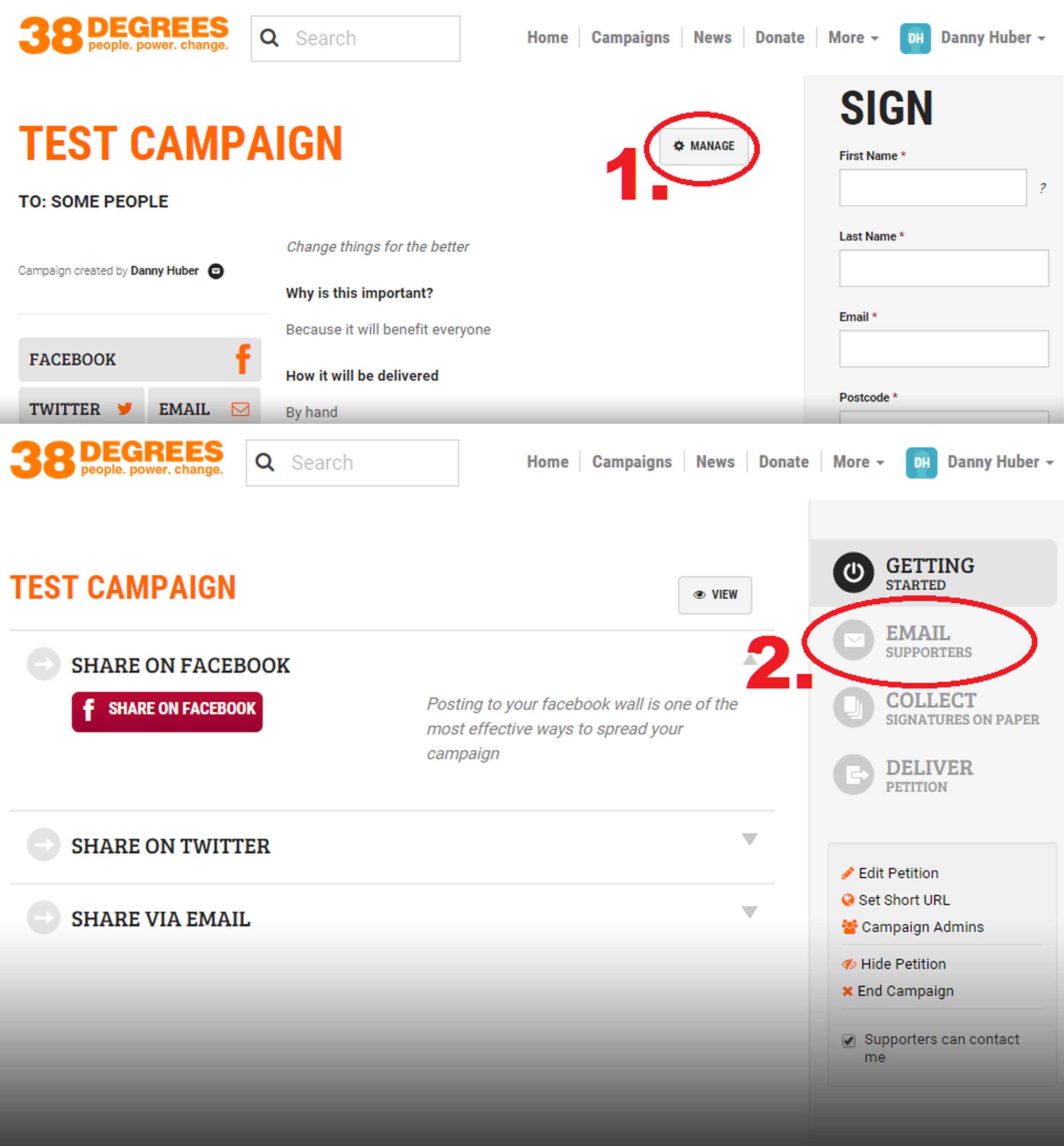Expand the Share via Email section
Viewport: 1064px width, 1146px height.
749,912
